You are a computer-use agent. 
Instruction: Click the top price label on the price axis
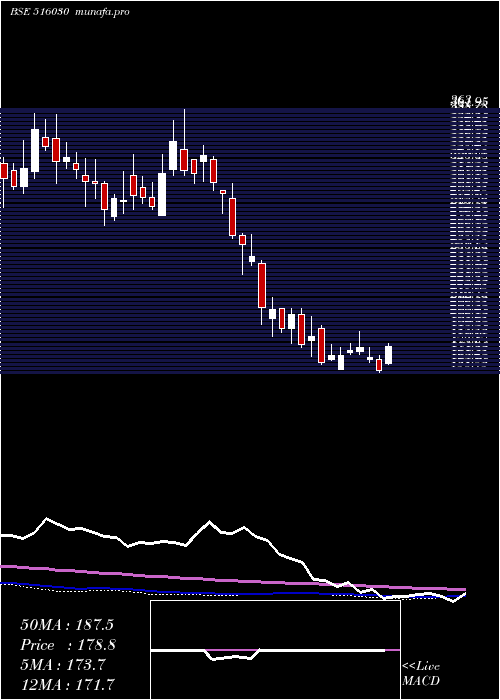[469, 101]
